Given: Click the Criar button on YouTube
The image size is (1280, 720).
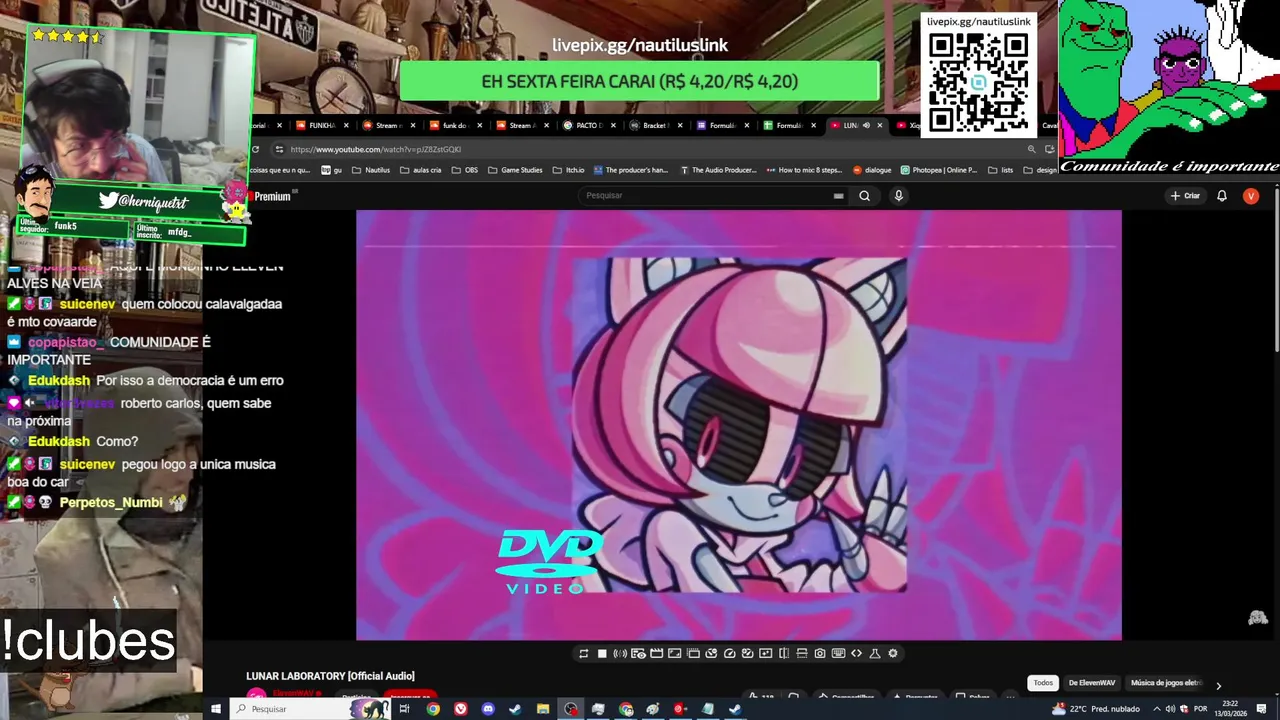Looking at the screenshot, I should (1185, 196).
